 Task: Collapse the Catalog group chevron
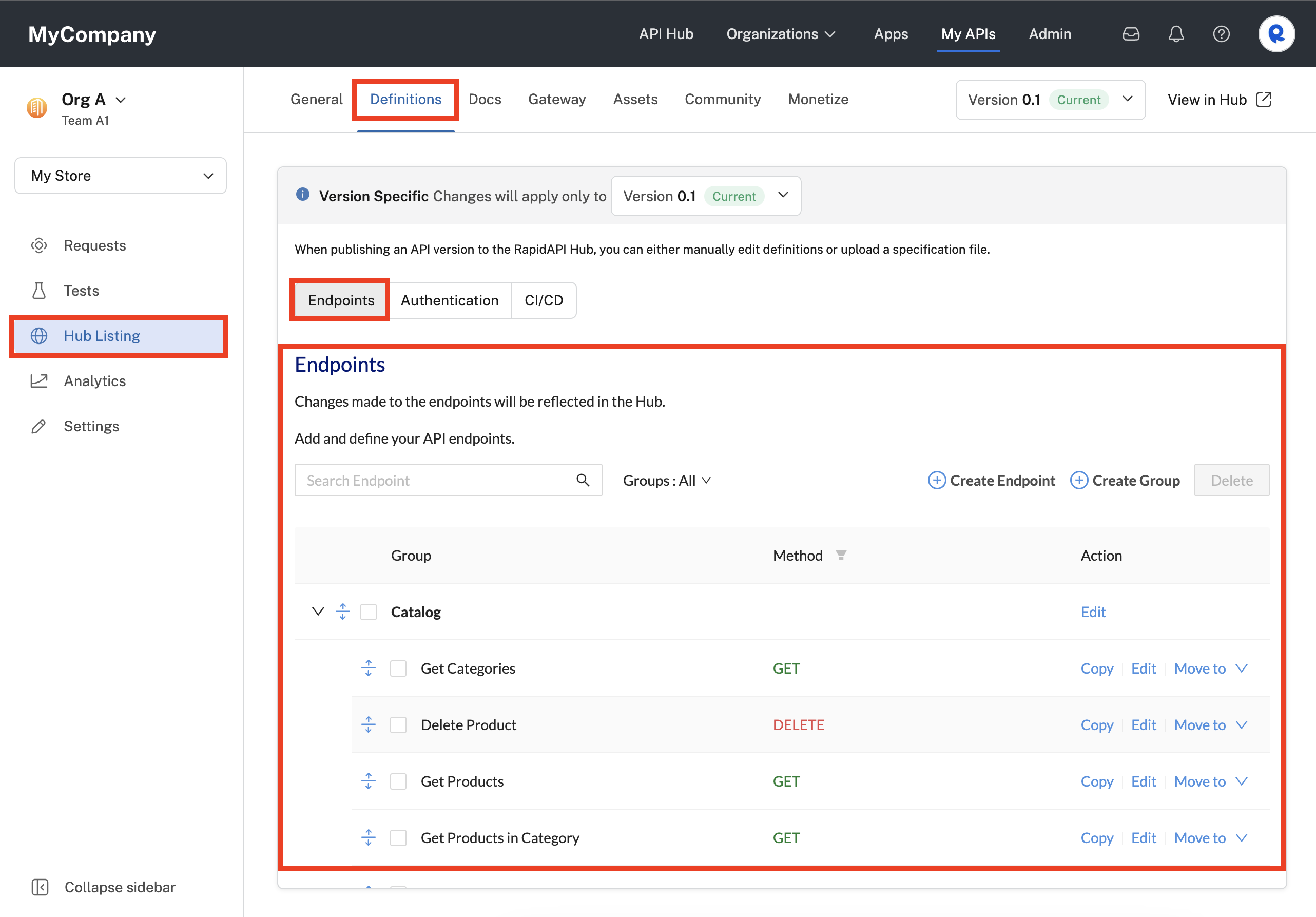pyautogui.click(x=317, y=612)
